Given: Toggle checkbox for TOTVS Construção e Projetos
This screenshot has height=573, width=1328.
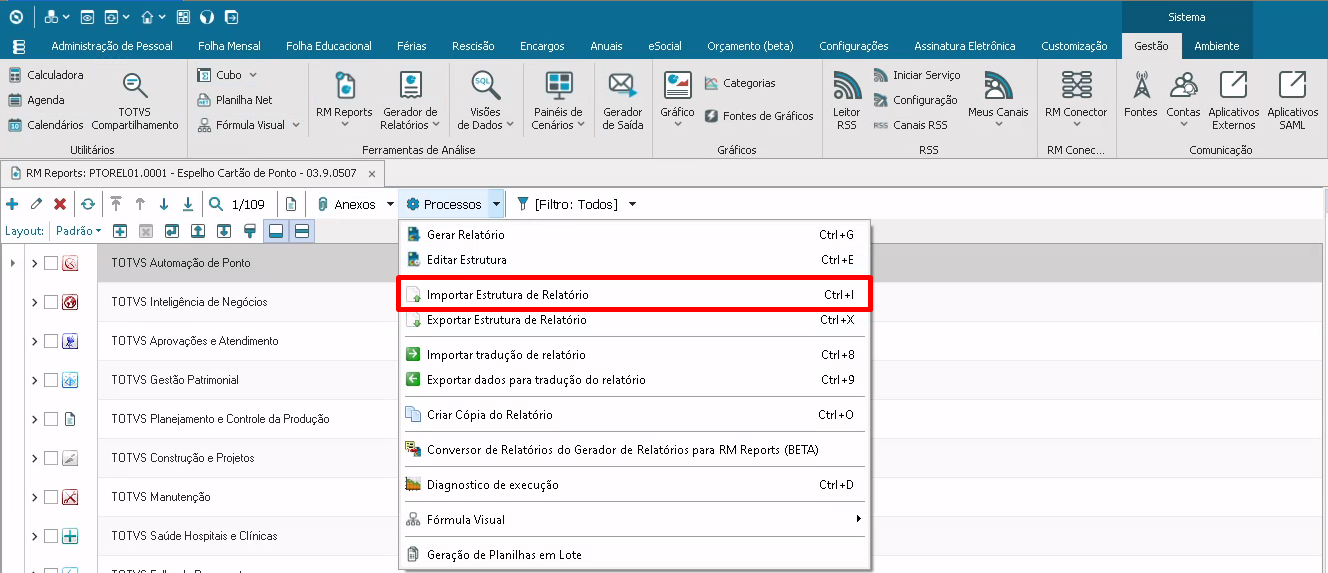Looking at the screenshot, I should click(x=51, y=458).
